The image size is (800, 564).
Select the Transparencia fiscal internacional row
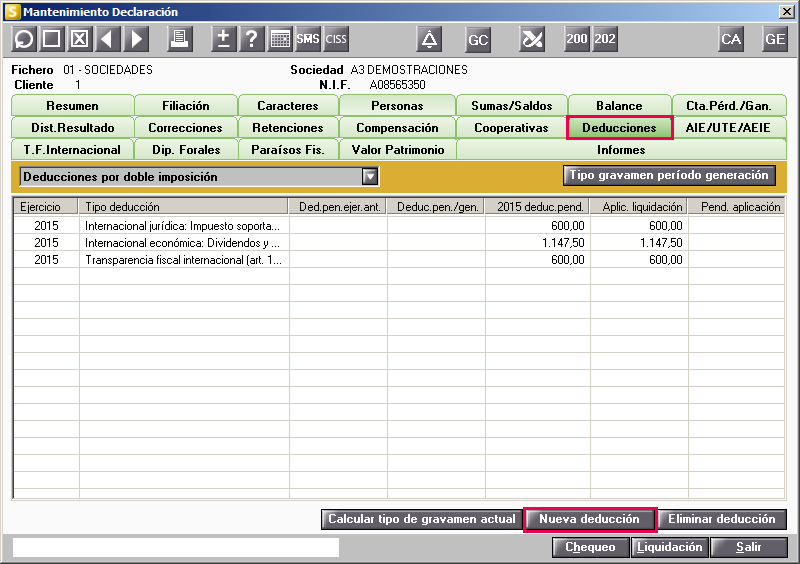[x=399, y=260]
